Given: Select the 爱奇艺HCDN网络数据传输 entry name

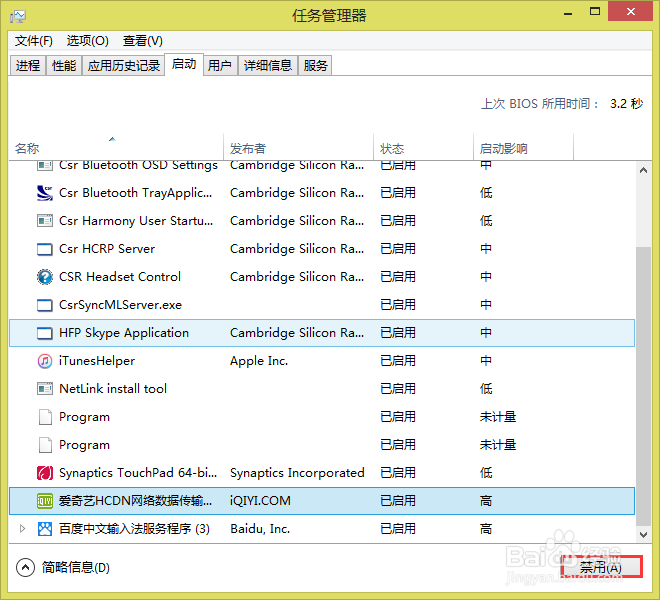Looking at the screenshot, I should pyautogui.click(x=135, y=501).
